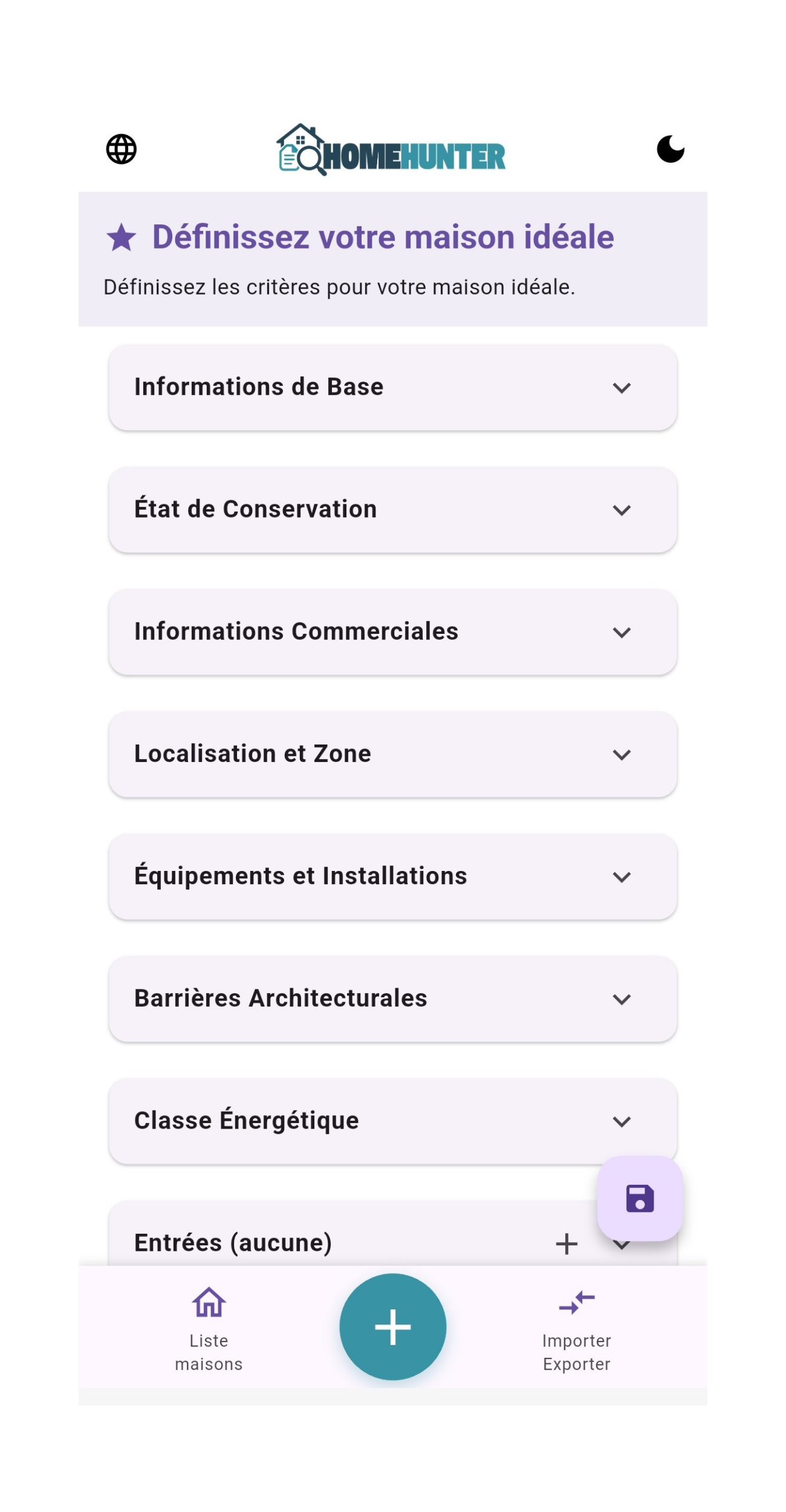
Task: Click the Définissez votre maison idéale heading
Action: click(383, 237)
